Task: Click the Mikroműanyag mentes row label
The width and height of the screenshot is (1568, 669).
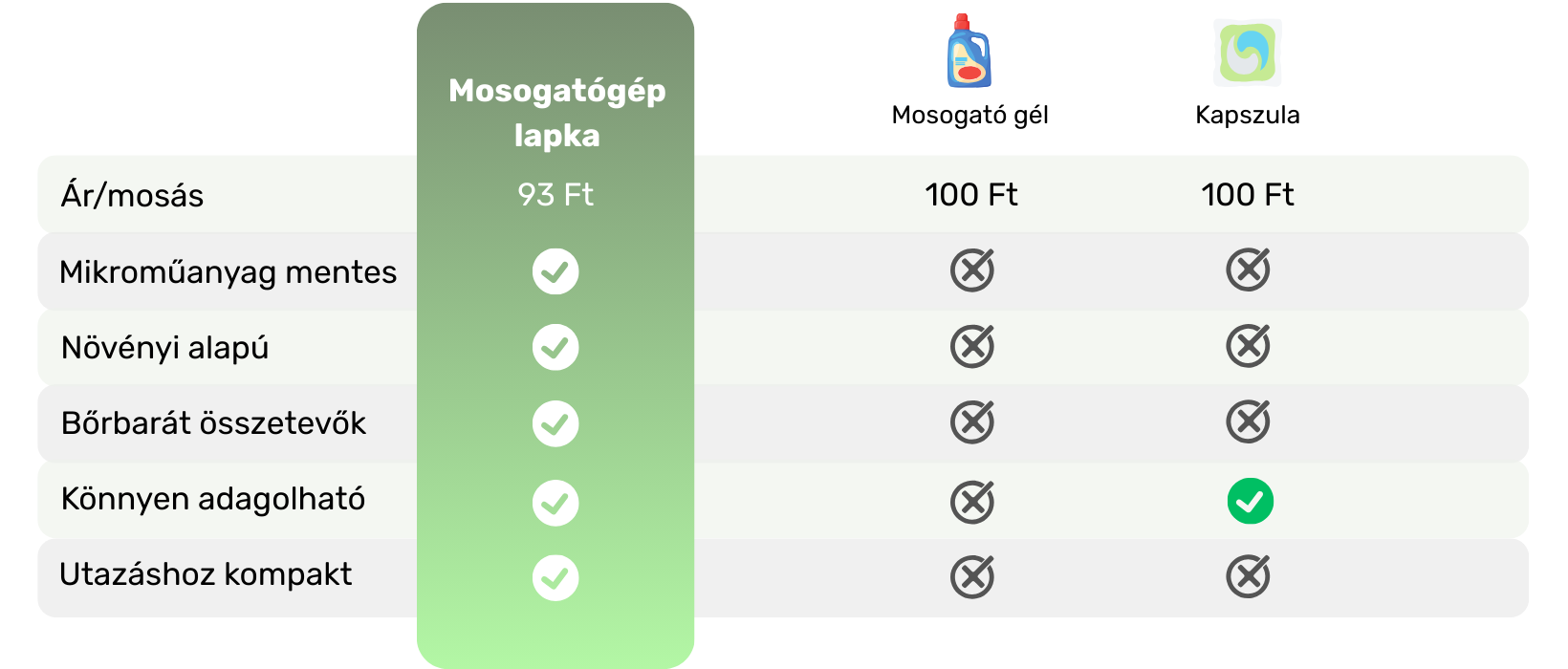Action: pyautogui.click(x=228, y=272)
